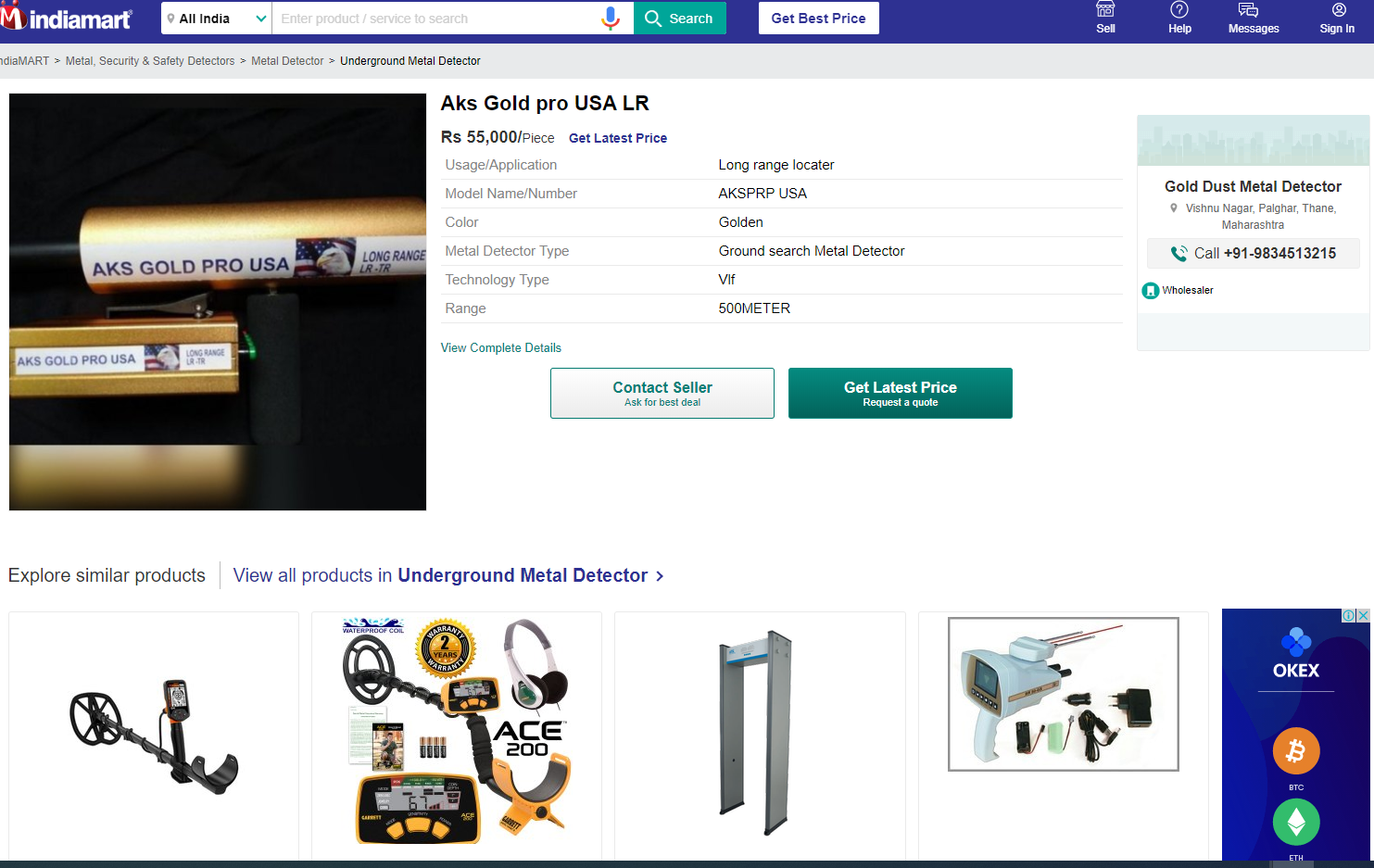
Task: Click the IndiaMART logo
Action: click(x=67, y=18)
